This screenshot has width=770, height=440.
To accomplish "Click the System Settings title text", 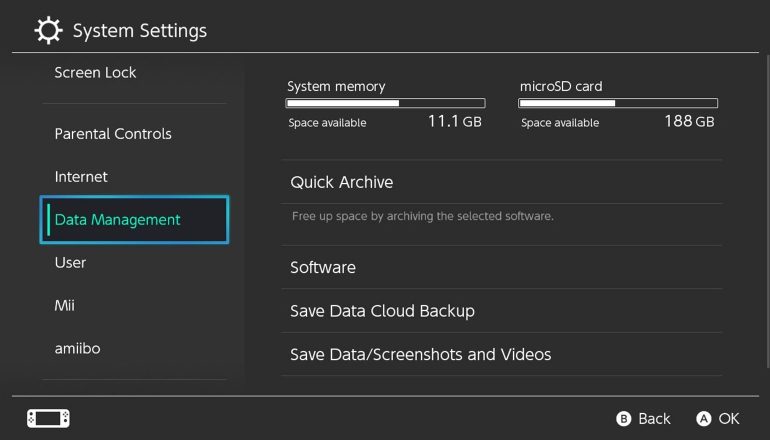I will 140,31.
